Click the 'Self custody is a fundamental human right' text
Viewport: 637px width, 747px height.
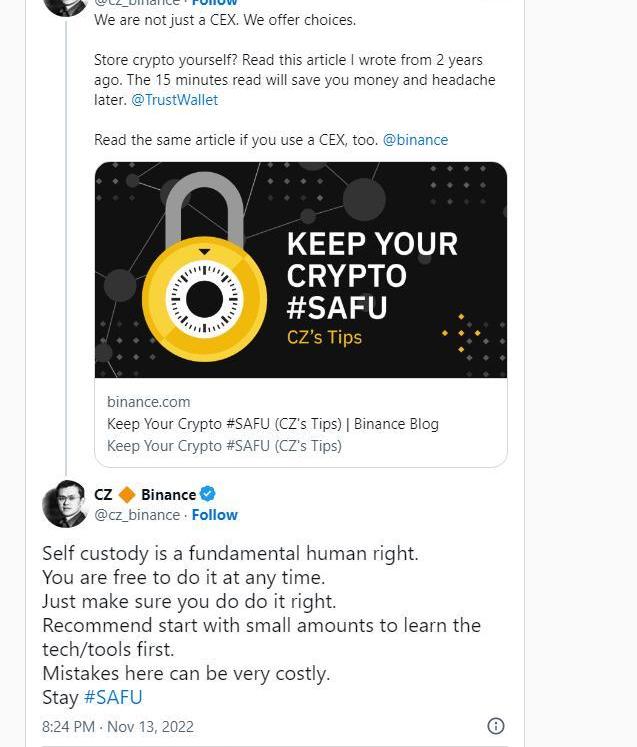point(230,553)
